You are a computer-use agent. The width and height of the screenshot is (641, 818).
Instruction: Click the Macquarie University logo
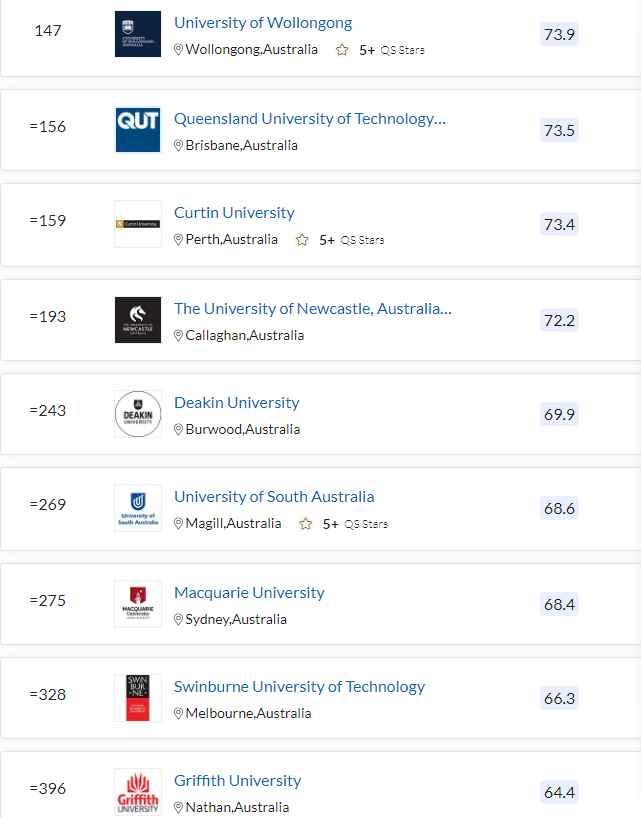point(138,604)
